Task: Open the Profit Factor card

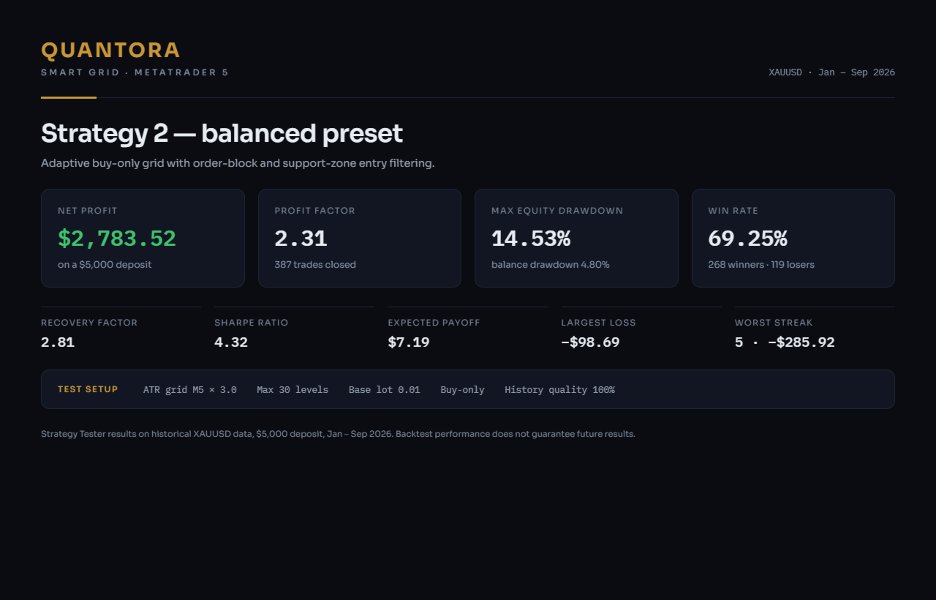Action: (x=359, y=238)
